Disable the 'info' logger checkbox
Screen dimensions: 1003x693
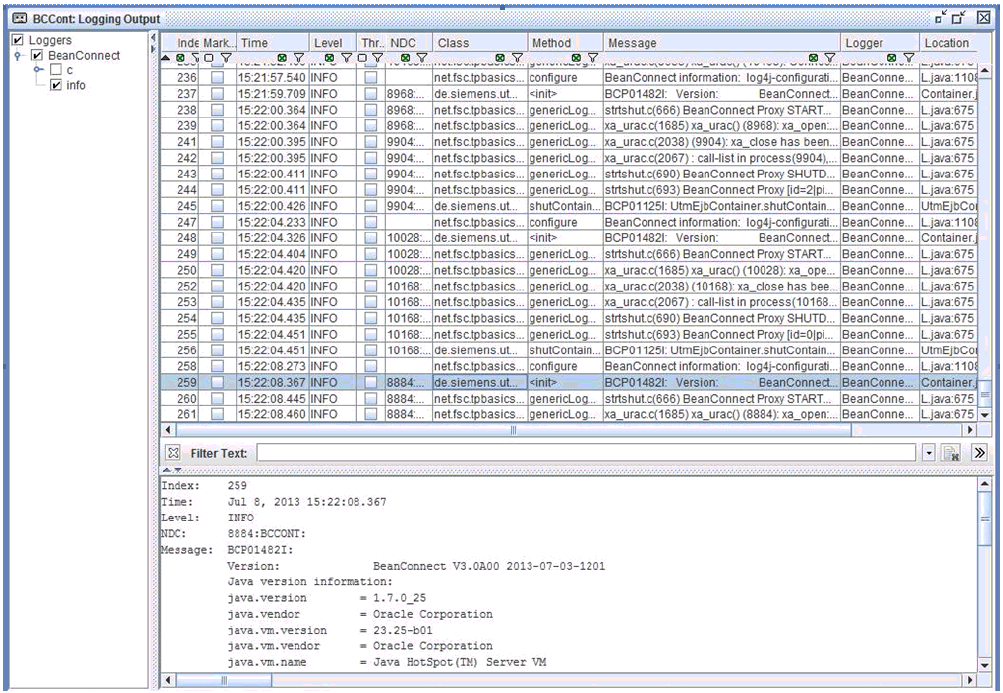pos(57,85)
